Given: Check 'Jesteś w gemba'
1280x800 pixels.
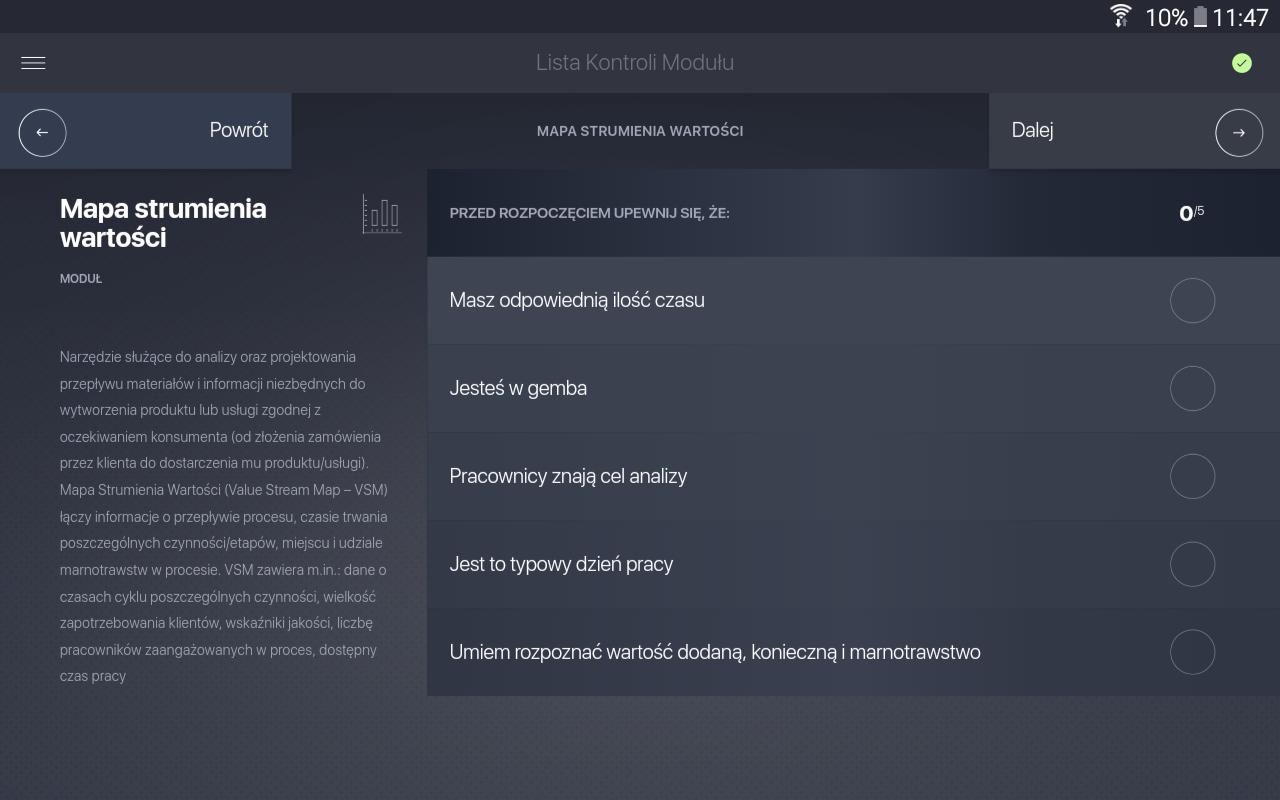Looking at the screenshot, I should (x=1192, y=389).
